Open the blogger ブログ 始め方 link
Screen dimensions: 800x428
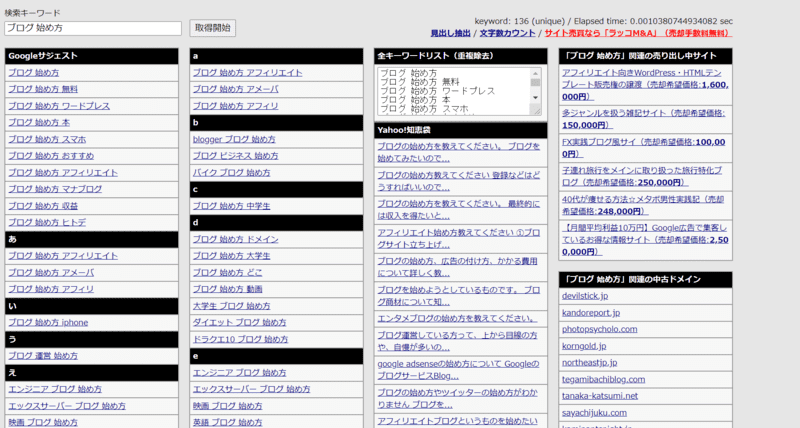tap(234, 139)
